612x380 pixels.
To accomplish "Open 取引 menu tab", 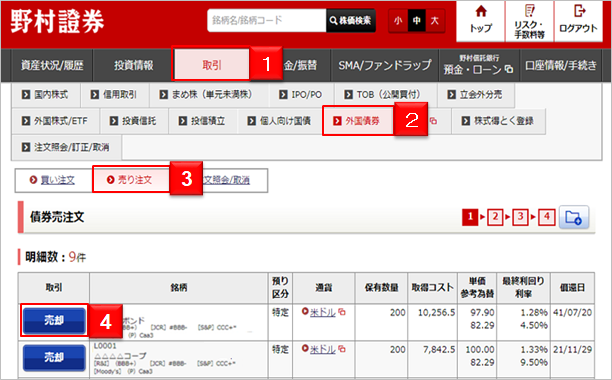I will click(211, 65).
